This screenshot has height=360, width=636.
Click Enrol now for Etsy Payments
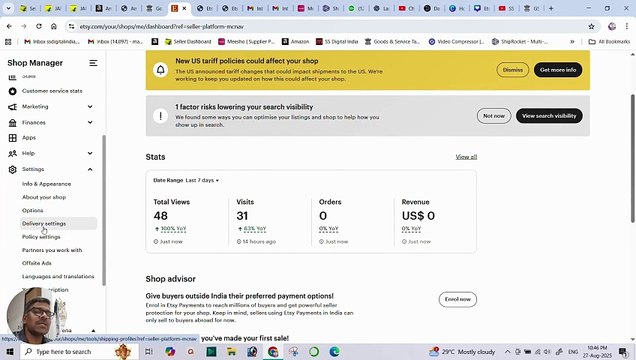tap(458, 300)
